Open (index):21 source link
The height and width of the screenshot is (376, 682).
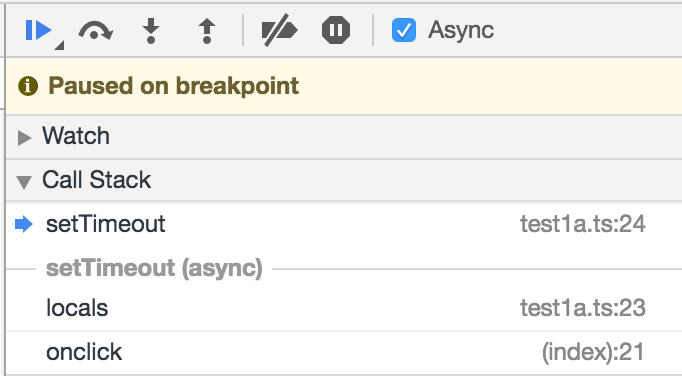593,352
